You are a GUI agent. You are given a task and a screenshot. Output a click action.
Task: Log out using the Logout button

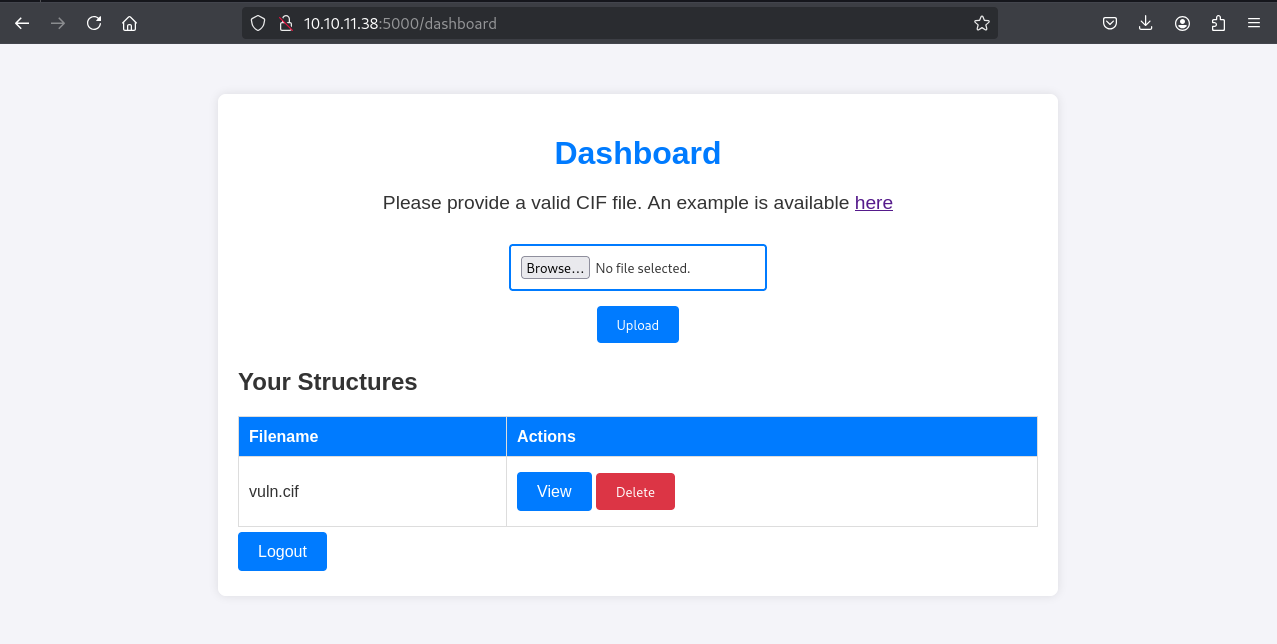[282, 551]
